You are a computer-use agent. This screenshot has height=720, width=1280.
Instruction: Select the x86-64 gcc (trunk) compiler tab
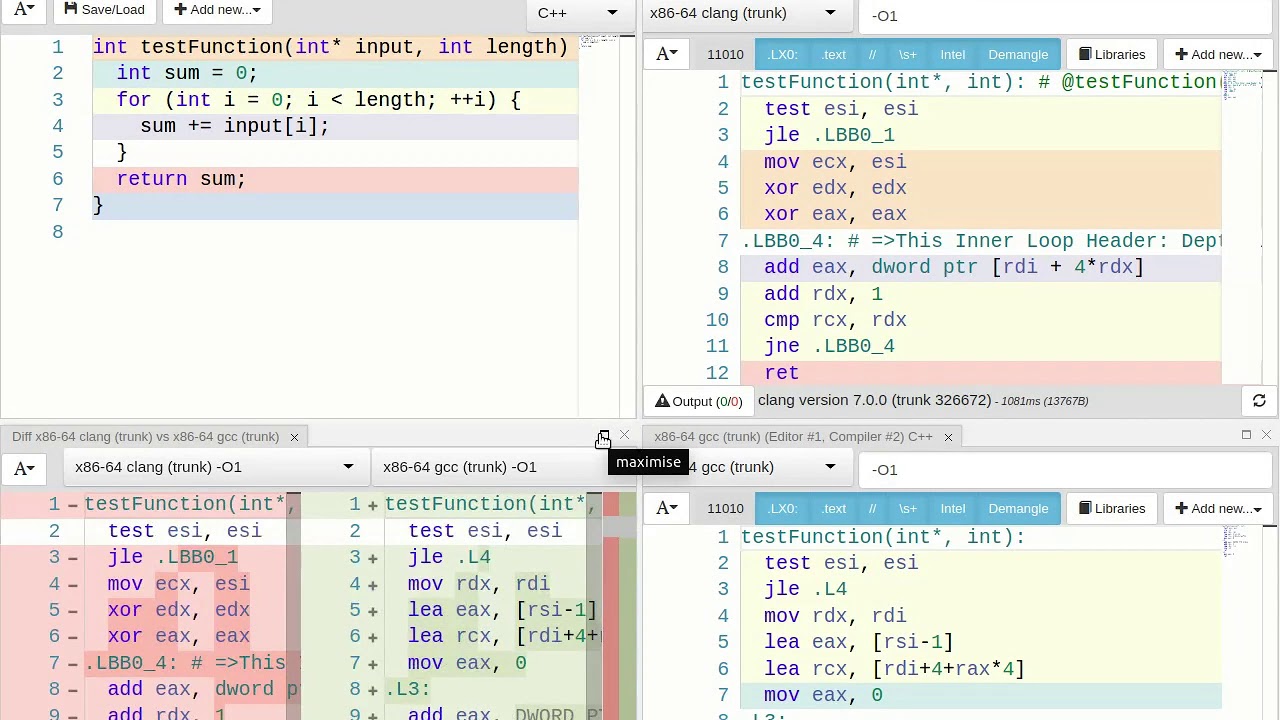click(793, 436)
